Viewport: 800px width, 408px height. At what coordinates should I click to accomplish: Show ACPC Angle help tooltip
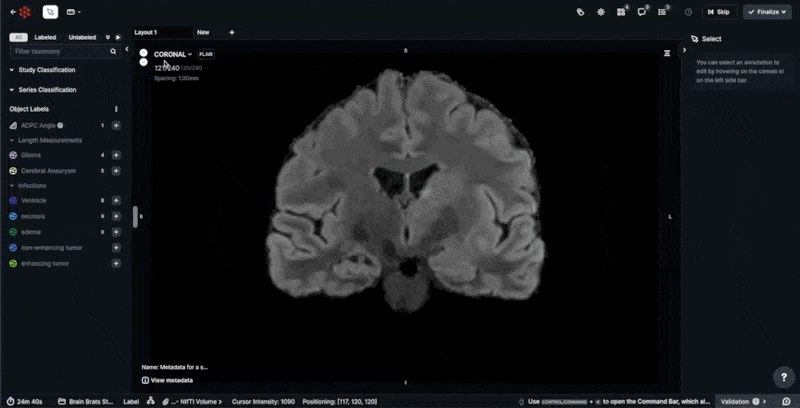coord(60,125)
